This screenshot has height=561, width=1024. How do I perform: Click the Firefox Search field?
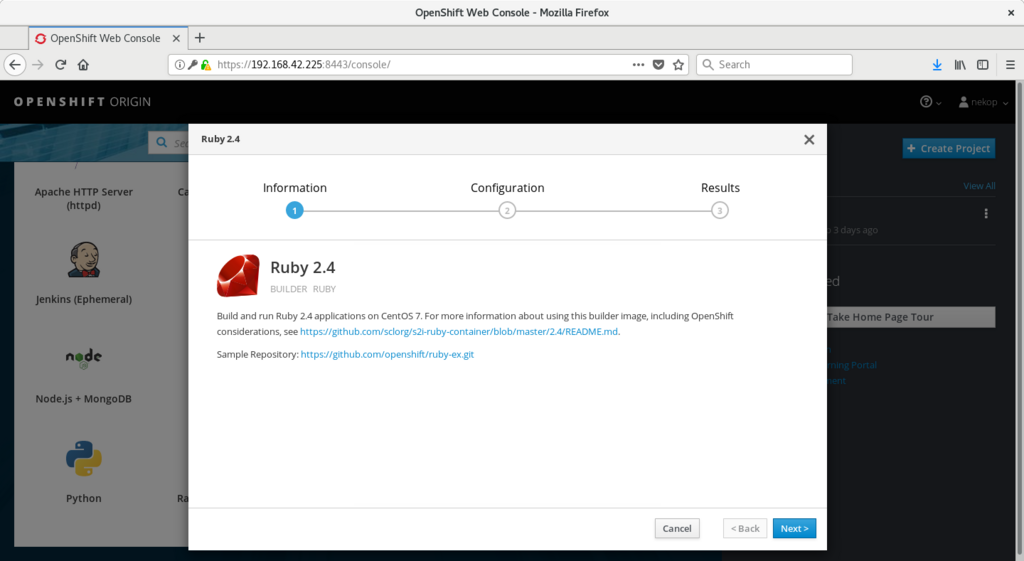[x=774, y=65]
